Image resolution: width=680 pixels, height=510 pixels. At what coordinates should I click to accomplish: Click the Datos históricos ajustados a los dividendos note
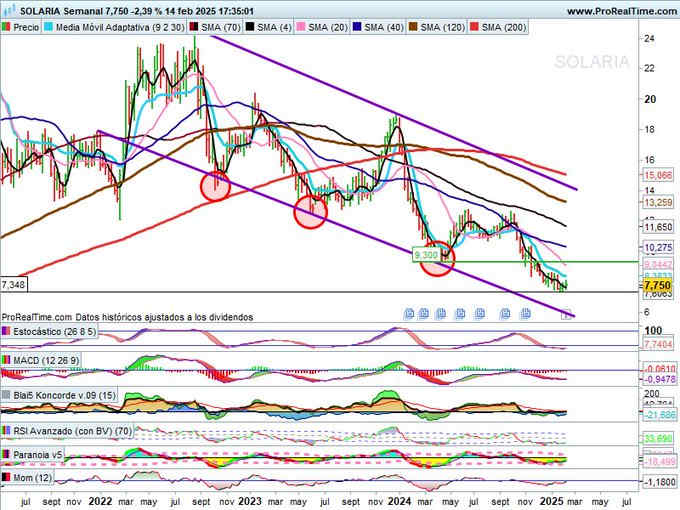click(164, 317)
